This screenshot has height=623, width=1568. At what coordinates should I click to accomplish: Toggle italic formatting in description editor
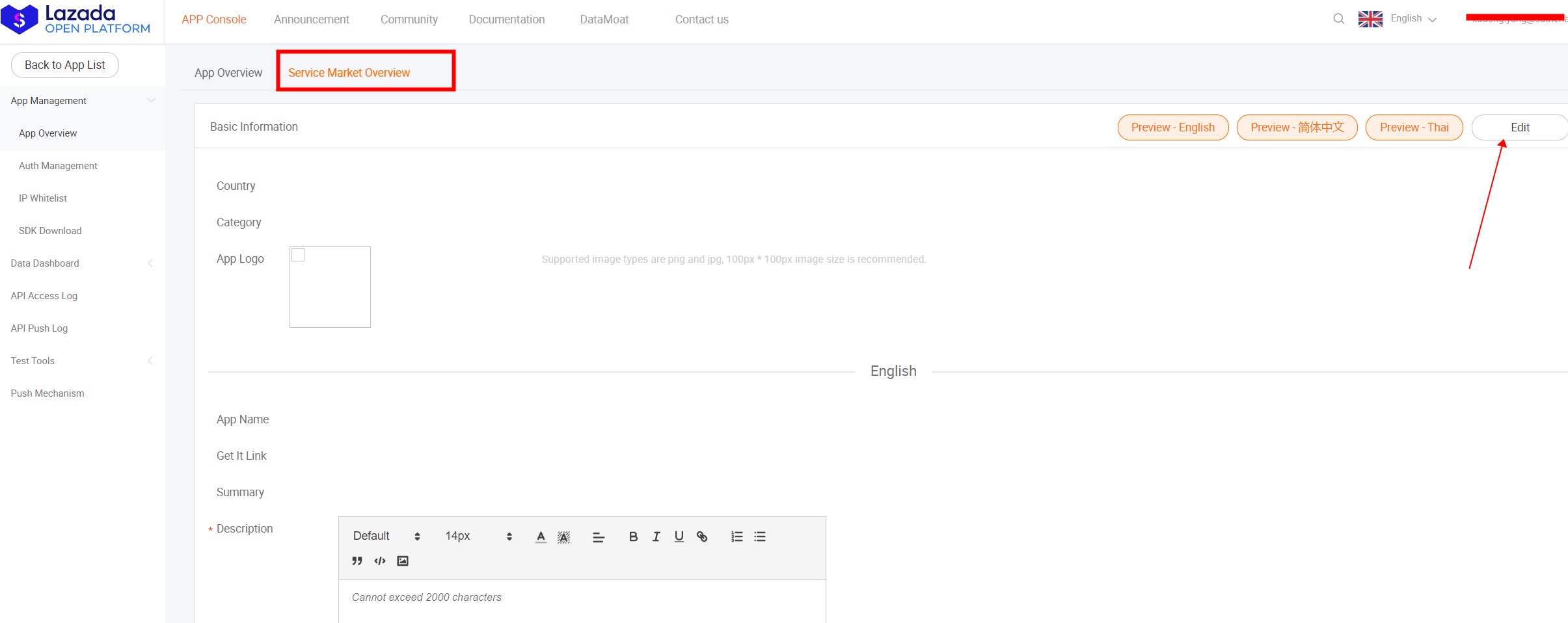656,537
